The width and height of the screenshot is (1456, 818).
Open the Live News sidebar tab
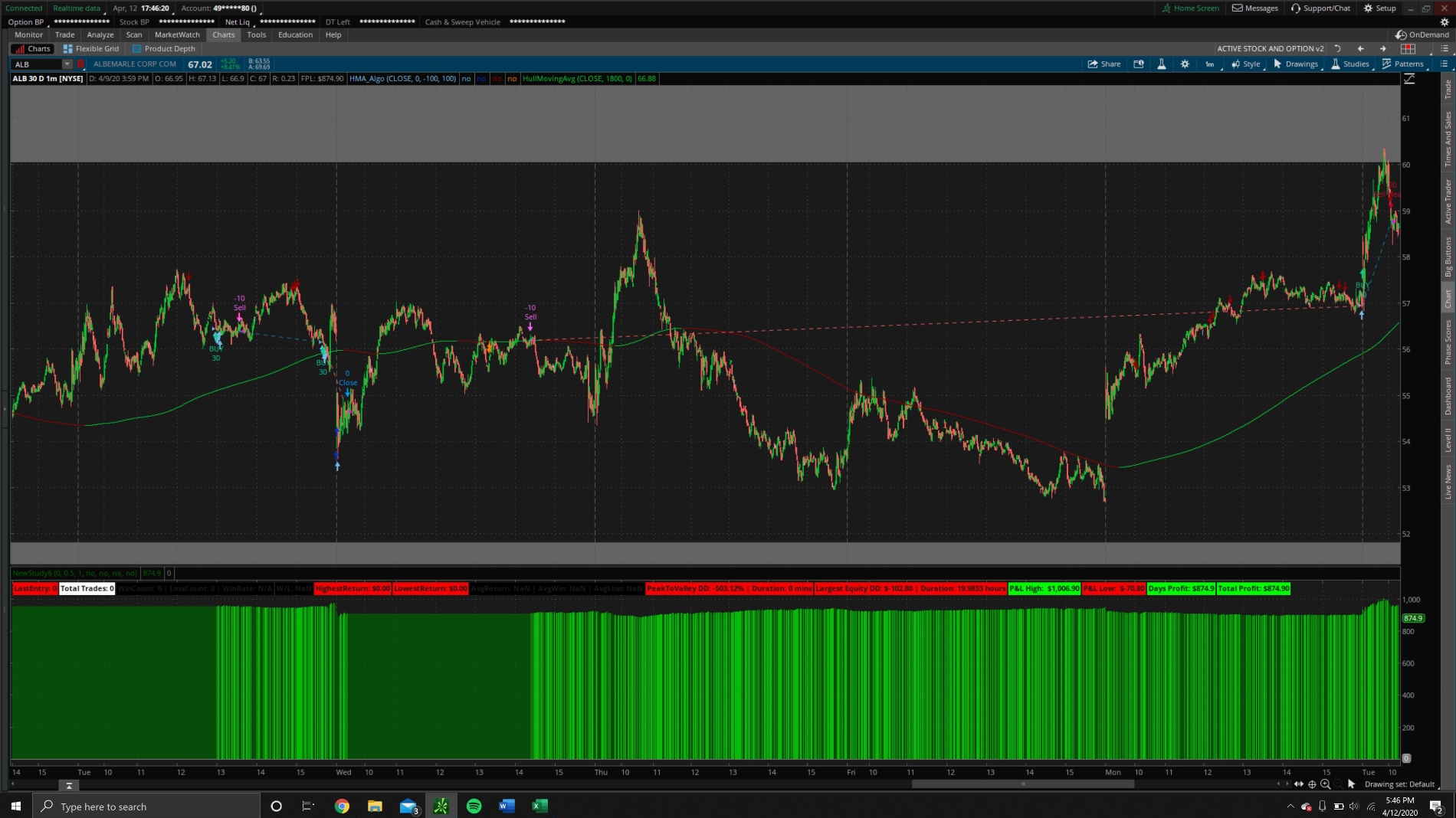[x=1448, y=481]
